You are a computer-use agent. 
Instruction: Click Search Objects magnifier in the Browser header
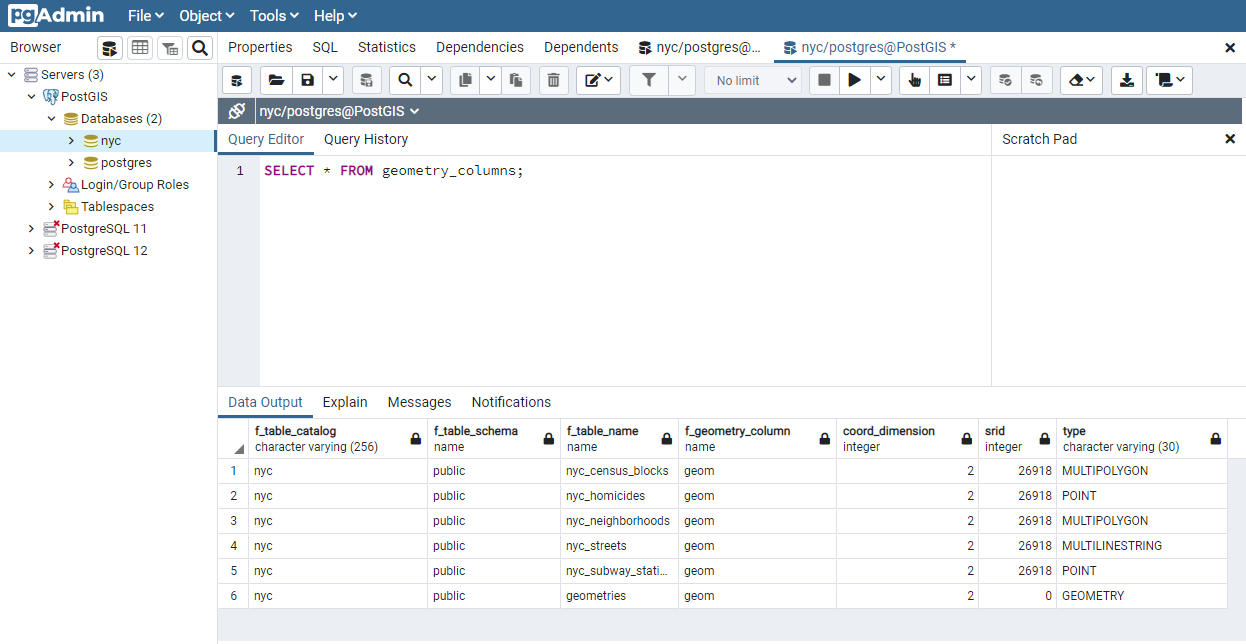tap(200, 48)
